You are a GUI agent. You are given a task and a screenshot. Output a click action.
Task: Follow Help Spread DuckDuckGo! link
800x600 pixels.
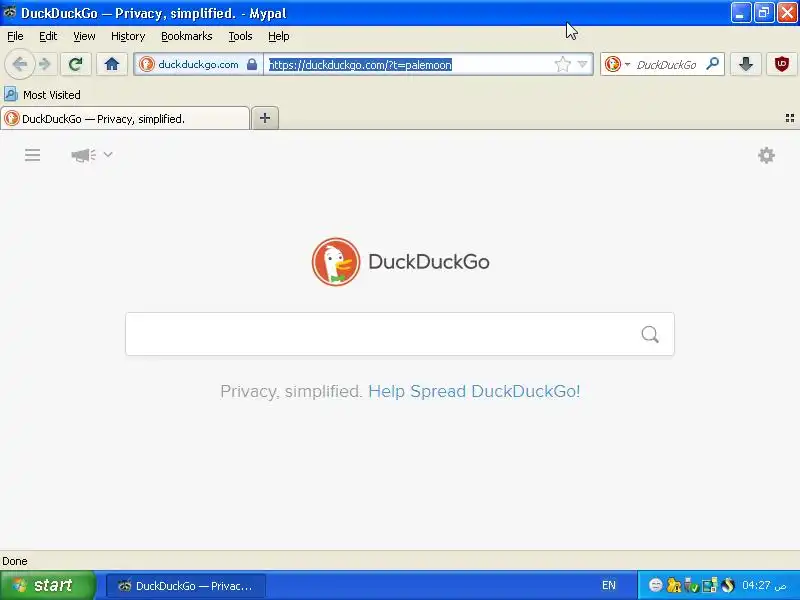point(474,391)
